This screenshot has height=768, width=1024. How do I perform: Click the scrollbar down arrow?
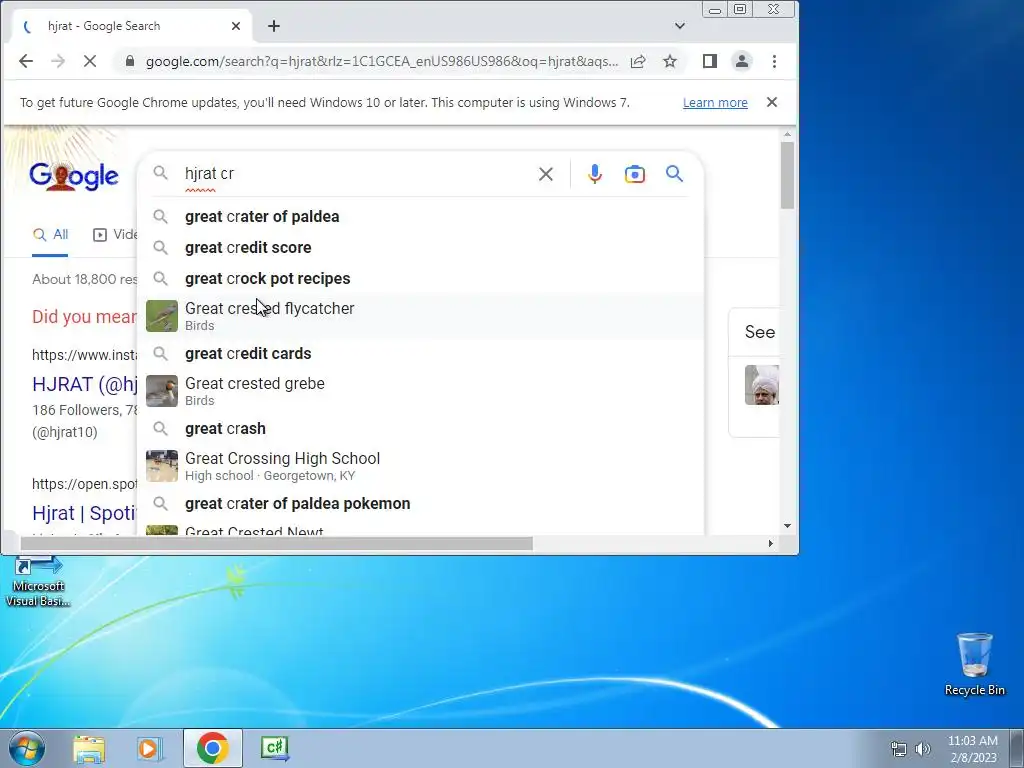(x=787, y=526)
